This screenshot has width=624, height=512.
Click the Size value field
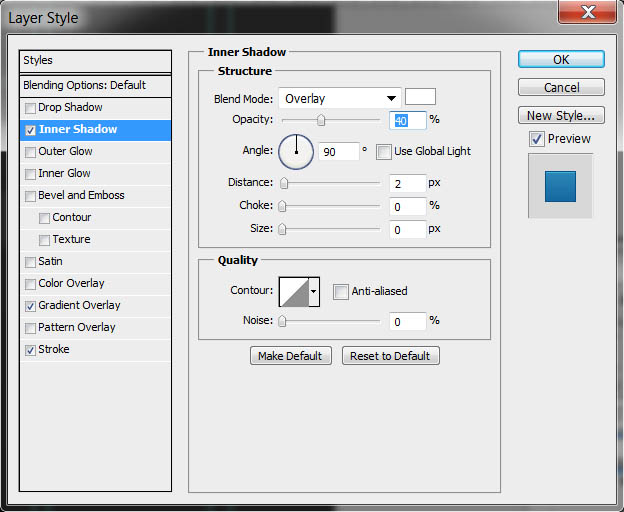tap(408, 230)
